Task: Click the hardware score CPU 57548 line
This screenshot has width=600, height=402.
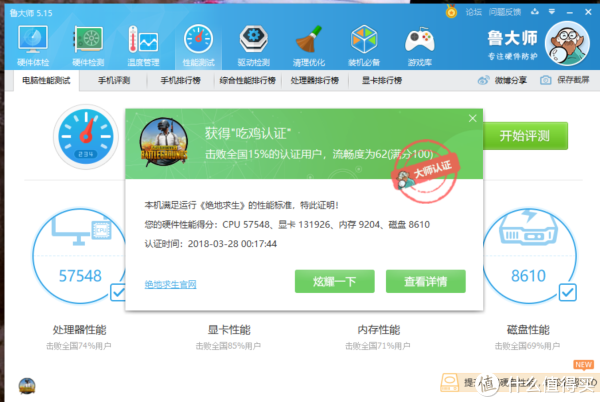Action: tap(287, 225)
